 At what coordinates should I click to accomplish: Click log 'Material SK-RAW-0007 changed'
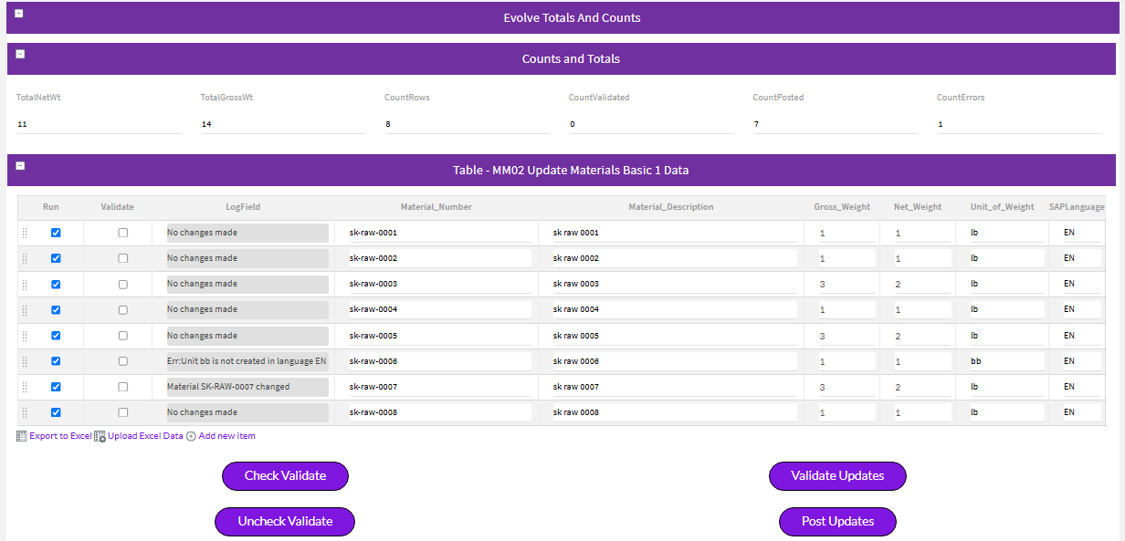[248, 387]
